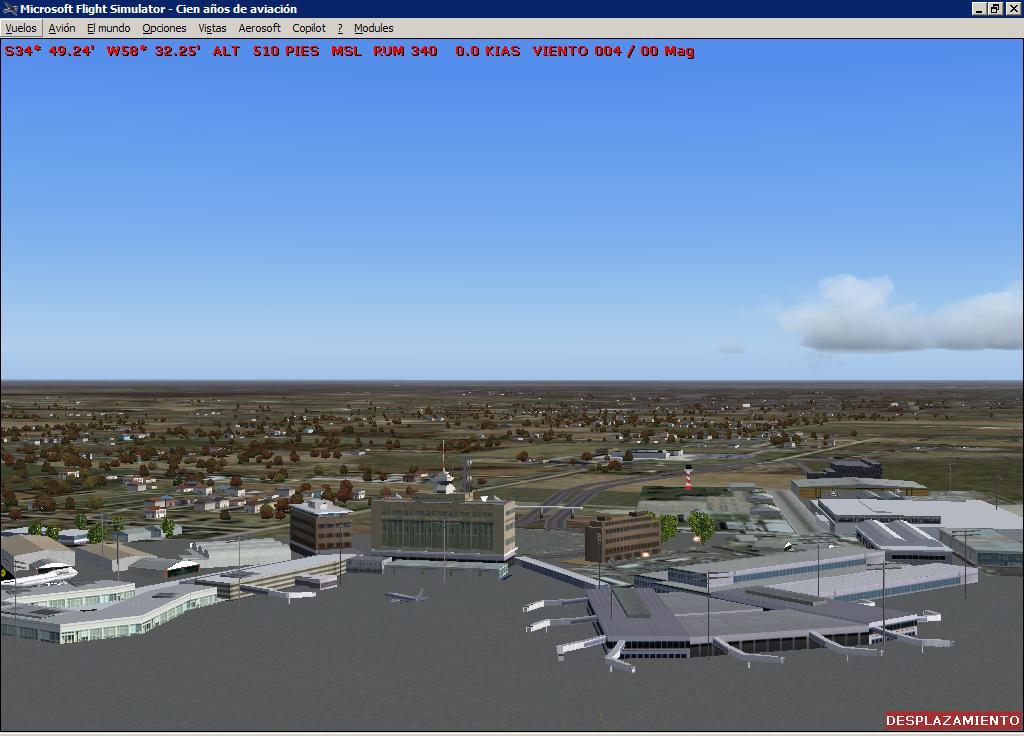
Task: Minimize the Flight Simulator window
Action: click(x=979, y=8)
